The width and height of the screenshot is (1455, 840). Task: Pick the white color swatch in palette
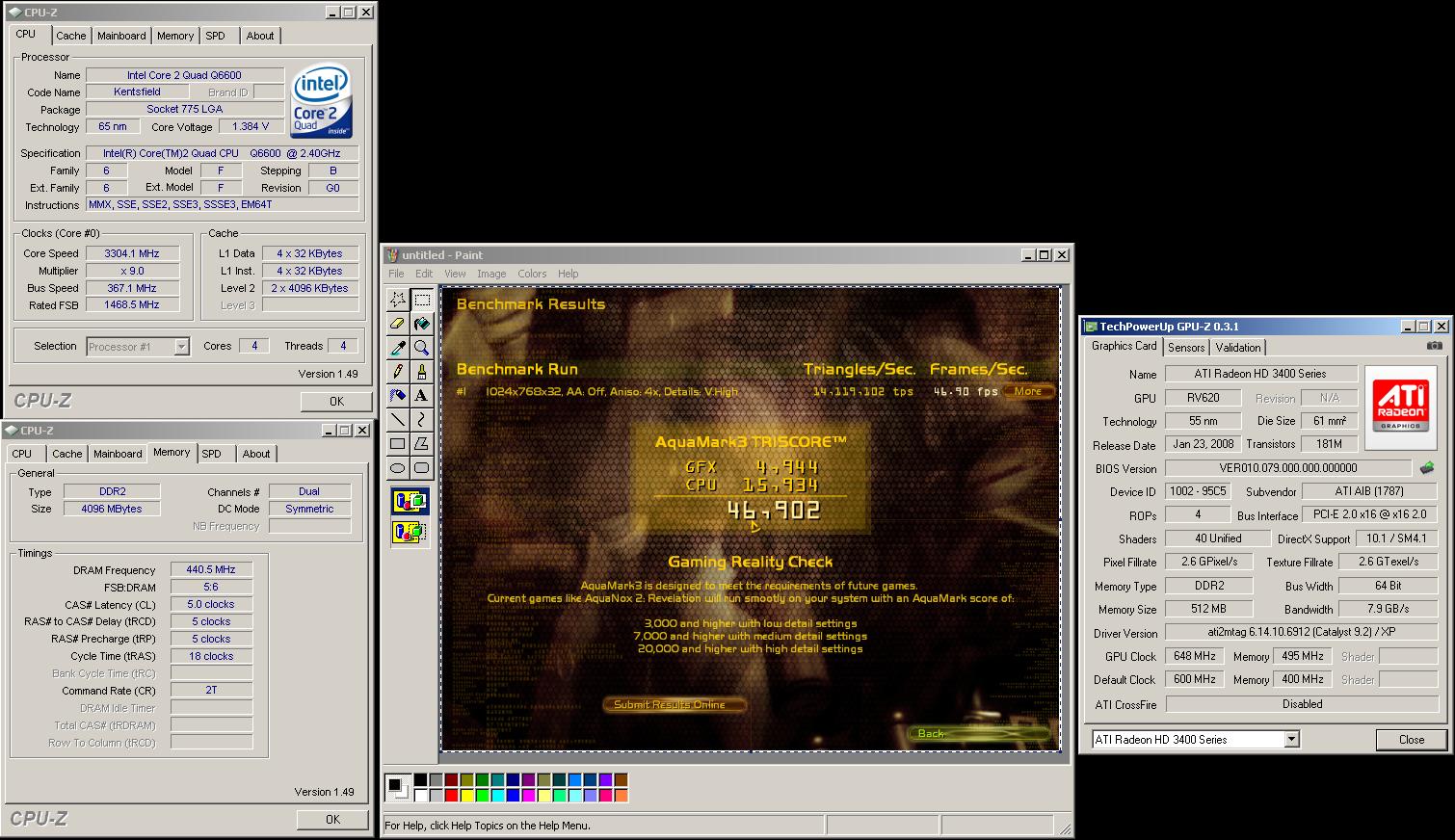click(420, 796)
